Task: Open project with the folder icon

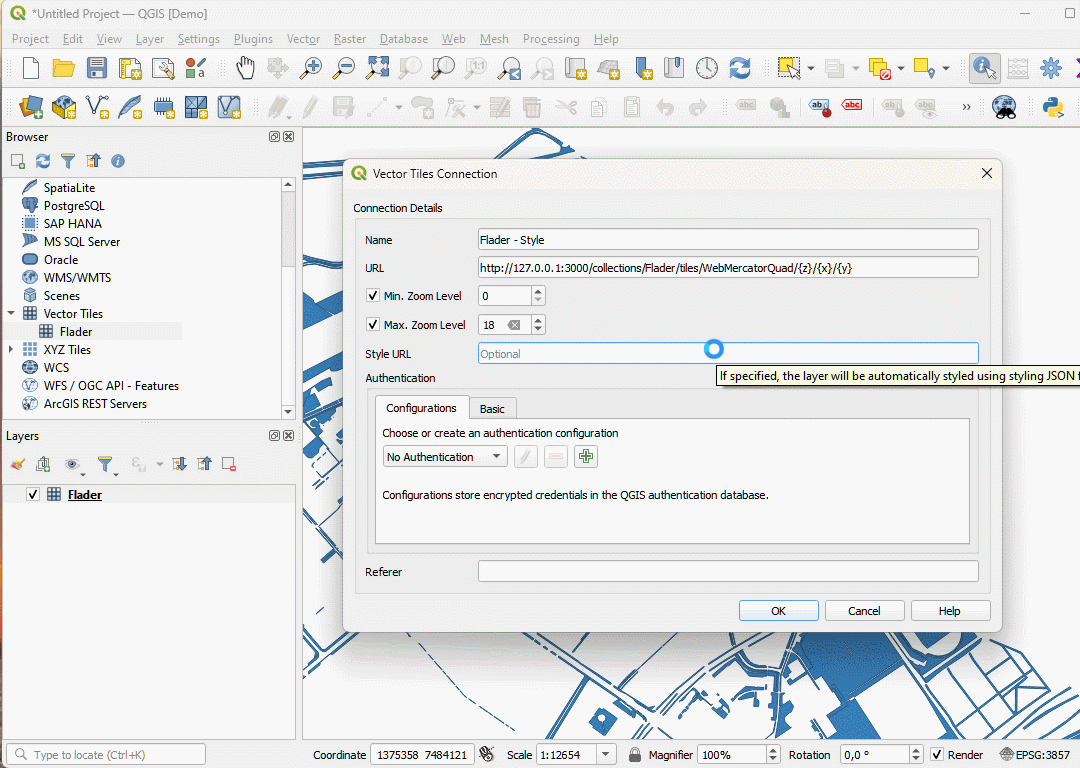Action: (63, 68)
